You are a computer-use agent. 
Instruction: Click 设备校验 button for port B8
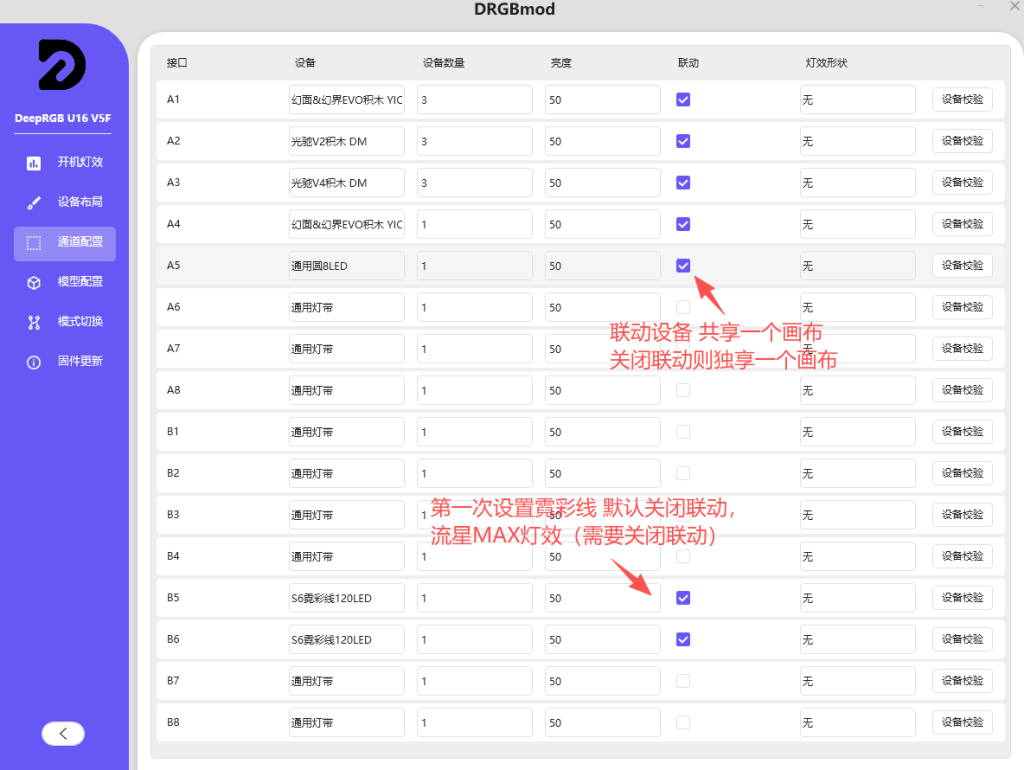pos(962,722)
